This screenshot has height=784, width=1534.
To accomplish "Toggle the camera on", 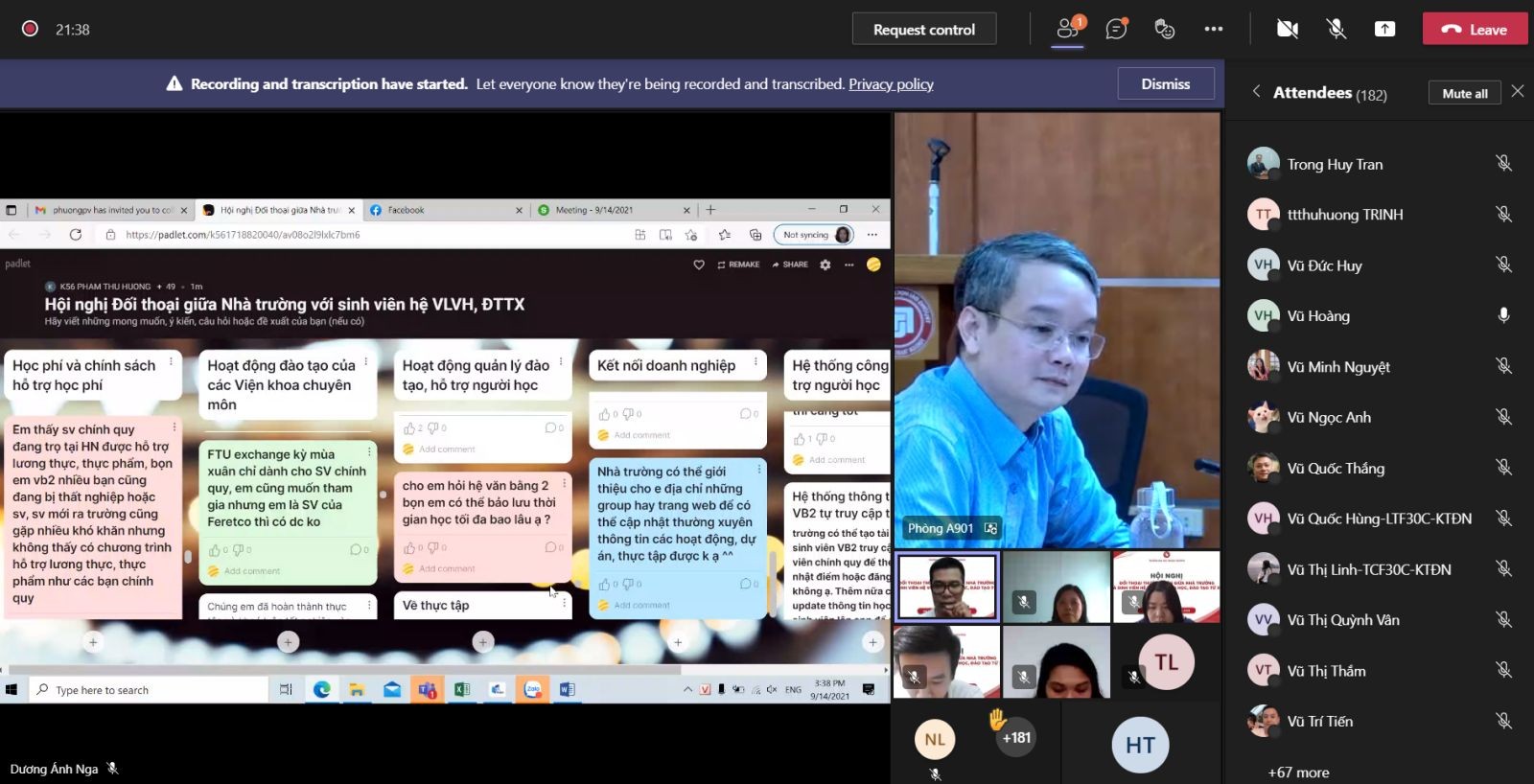I will click(1287, 29).
